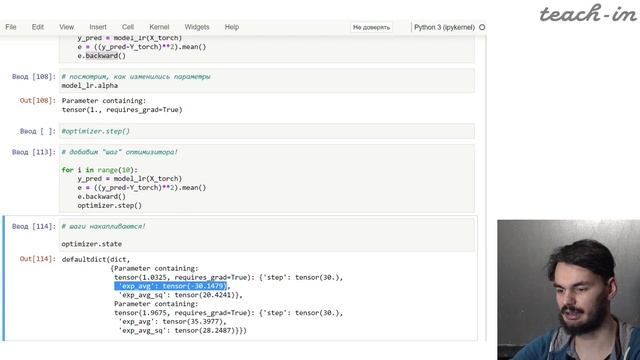Open the Help menu
This screenshot has height=360, width=640.
(x=232, y=27)
